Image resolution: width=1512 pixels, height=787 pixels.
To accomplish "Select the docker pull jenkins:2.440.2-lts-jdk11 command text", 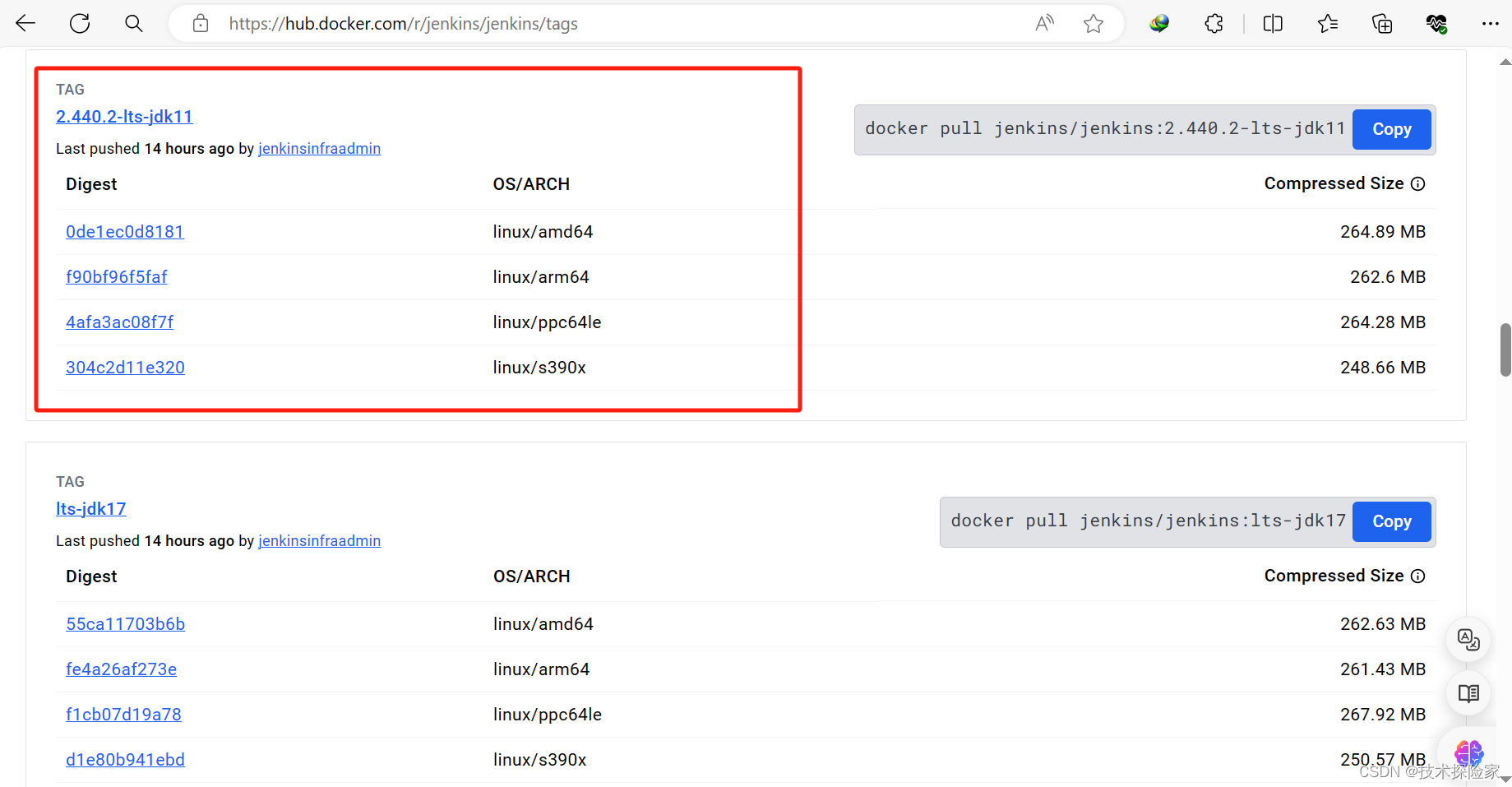I will [1105, 128].
